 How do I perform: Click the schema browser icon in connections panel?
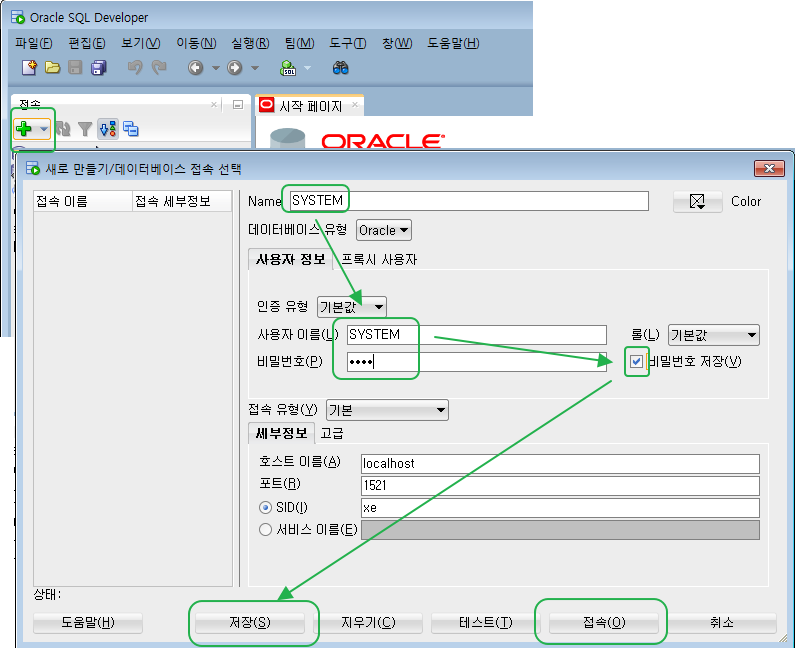click(x=108, y=129)
